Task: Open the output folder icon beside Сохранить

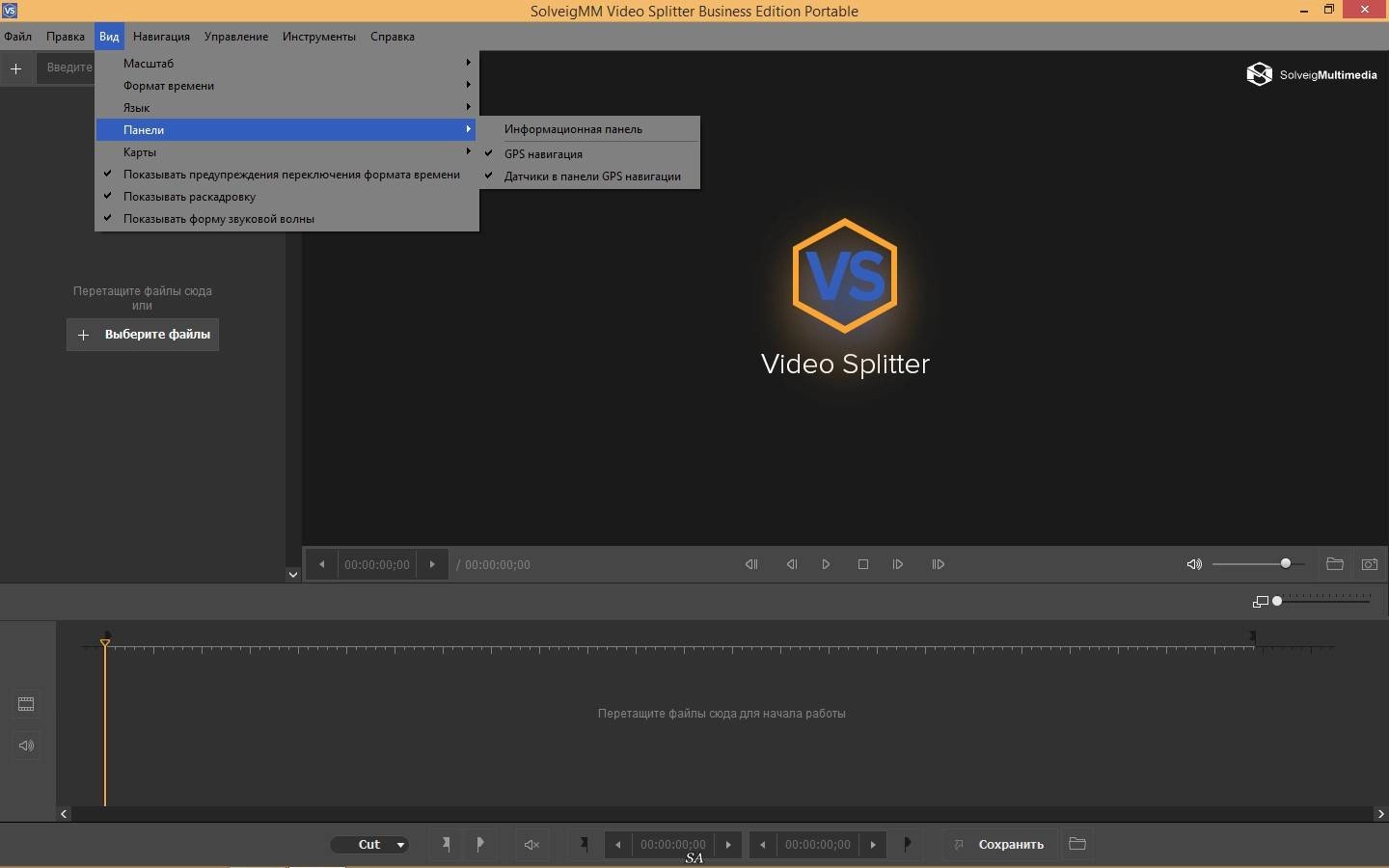Action: coord(1077,844)
